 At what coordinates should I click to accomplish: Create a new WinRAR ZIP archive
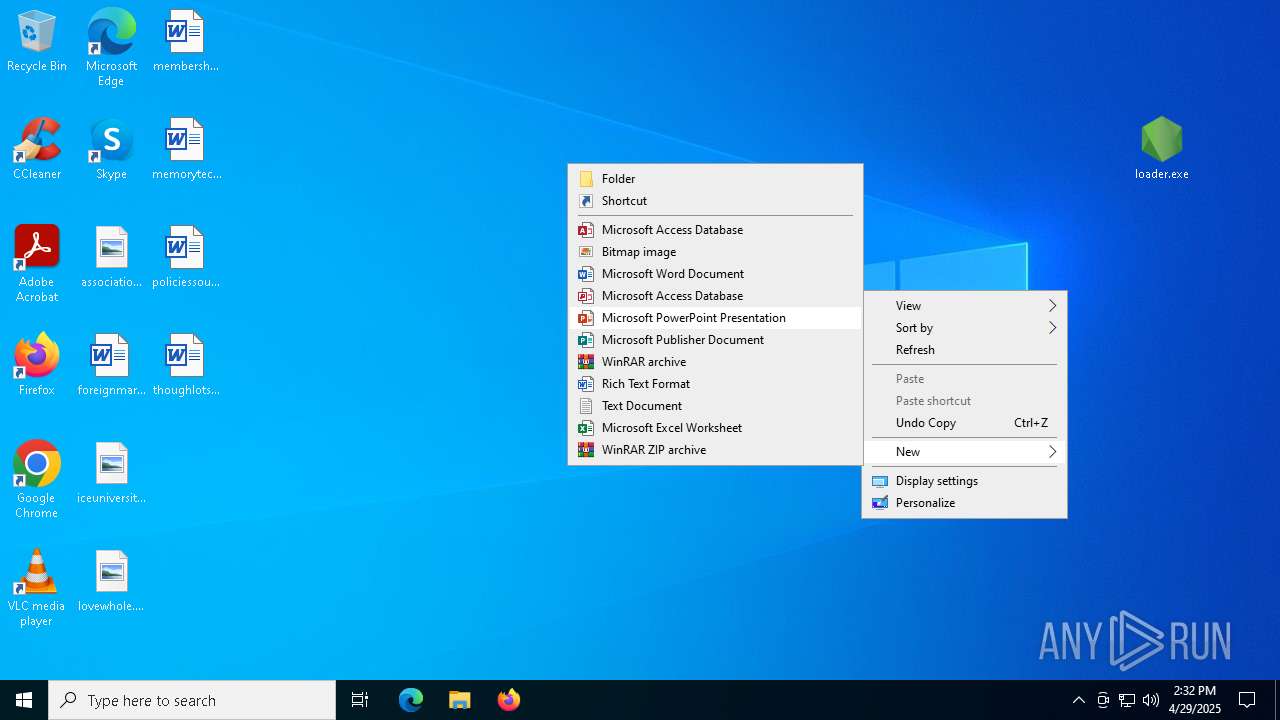(x=715, y=450)
